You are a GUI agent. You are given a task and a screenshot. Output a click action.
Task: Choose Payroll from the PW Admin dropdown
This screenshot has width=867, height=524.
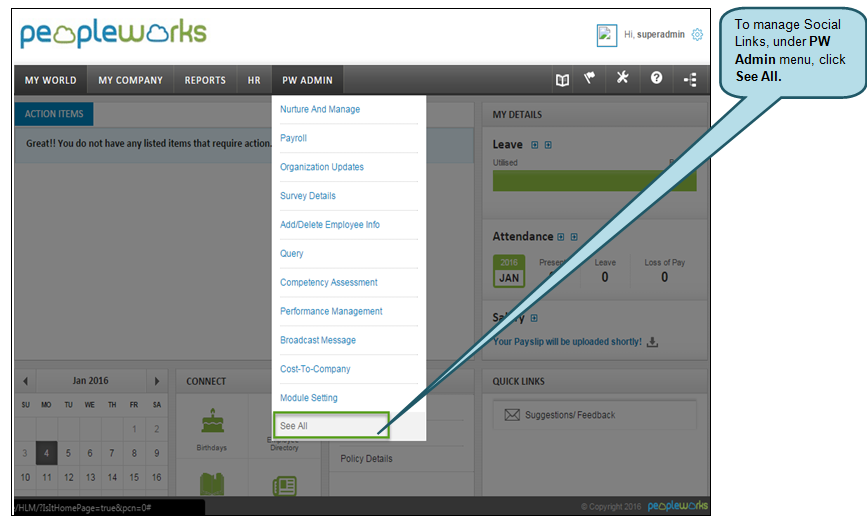(x=294, y=138)
